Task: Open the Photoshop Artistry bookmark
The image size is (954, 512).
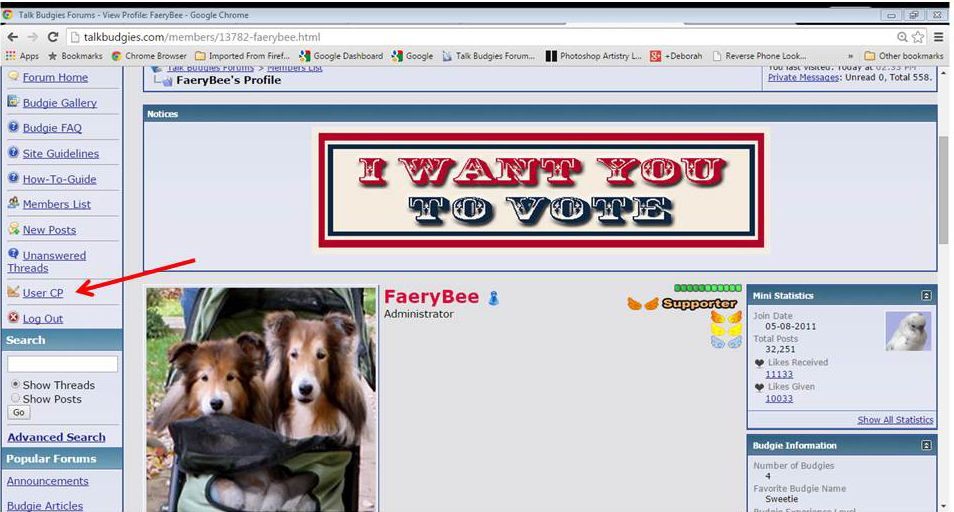Action: pos(594,56)
